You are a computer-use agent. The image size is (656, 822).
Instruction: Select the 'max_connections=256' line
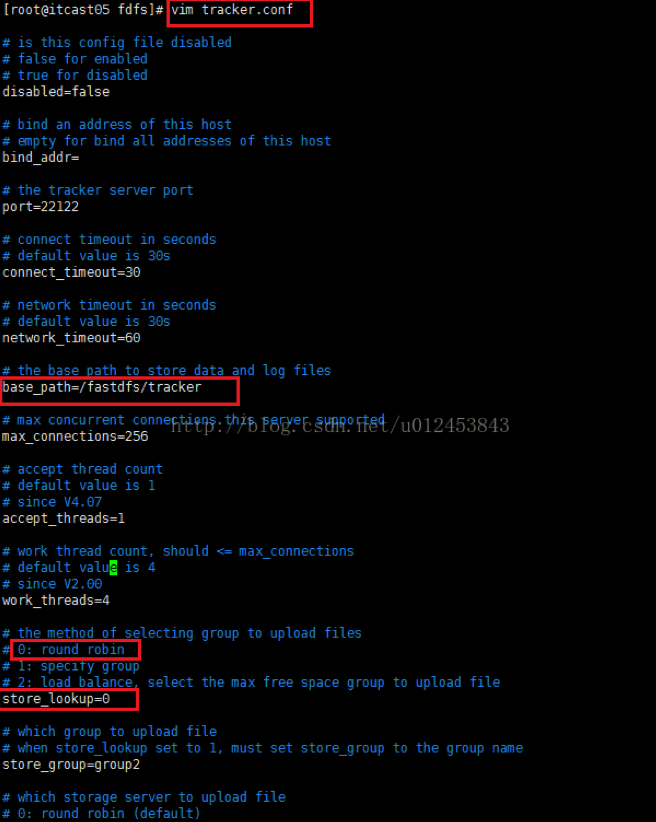(x=75, y=437)
